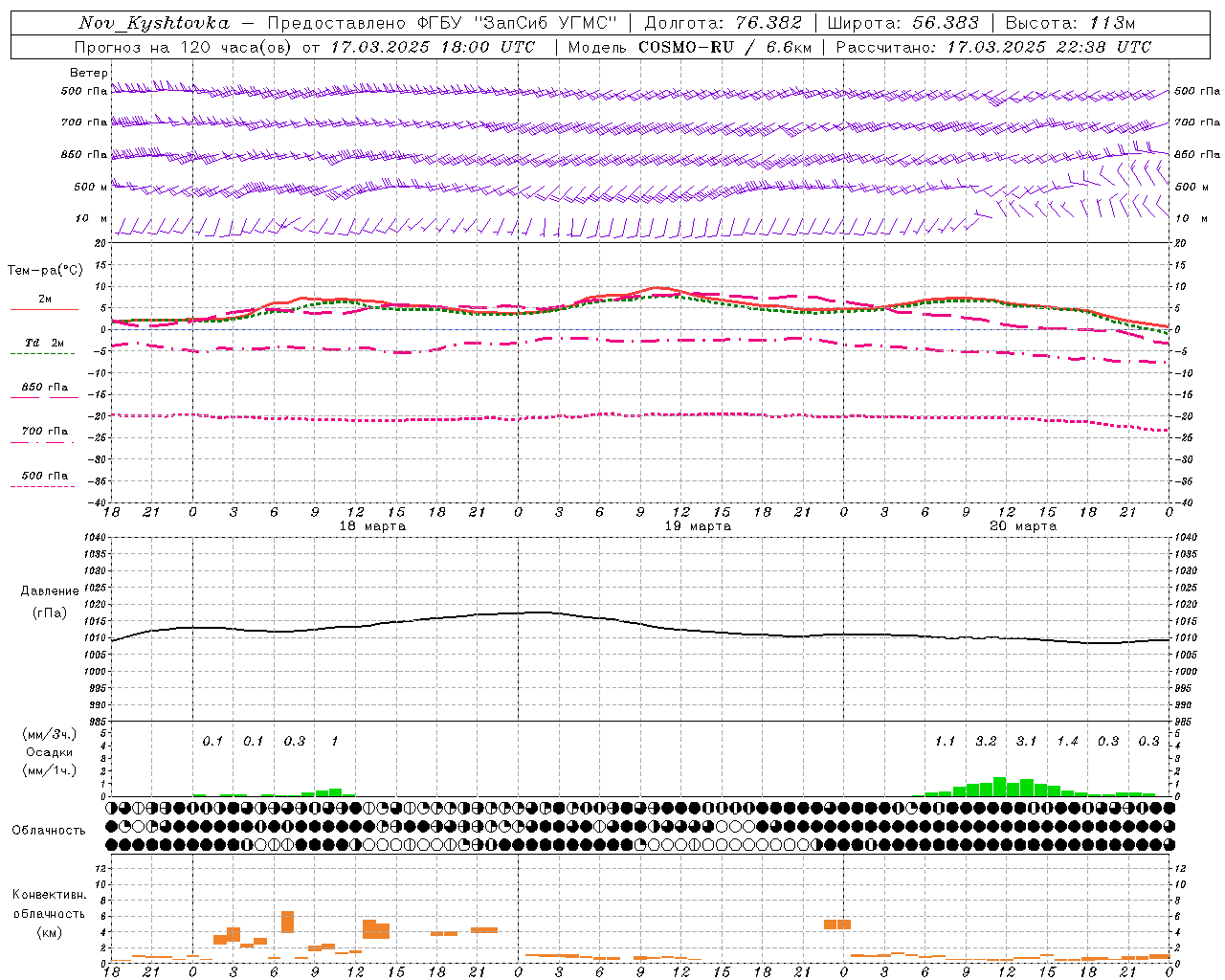The height and width of the screenshot is (980, 1225).
Task: Click the '(мм/3ч.)' precipitation unit label
Action: click(50, 734)
